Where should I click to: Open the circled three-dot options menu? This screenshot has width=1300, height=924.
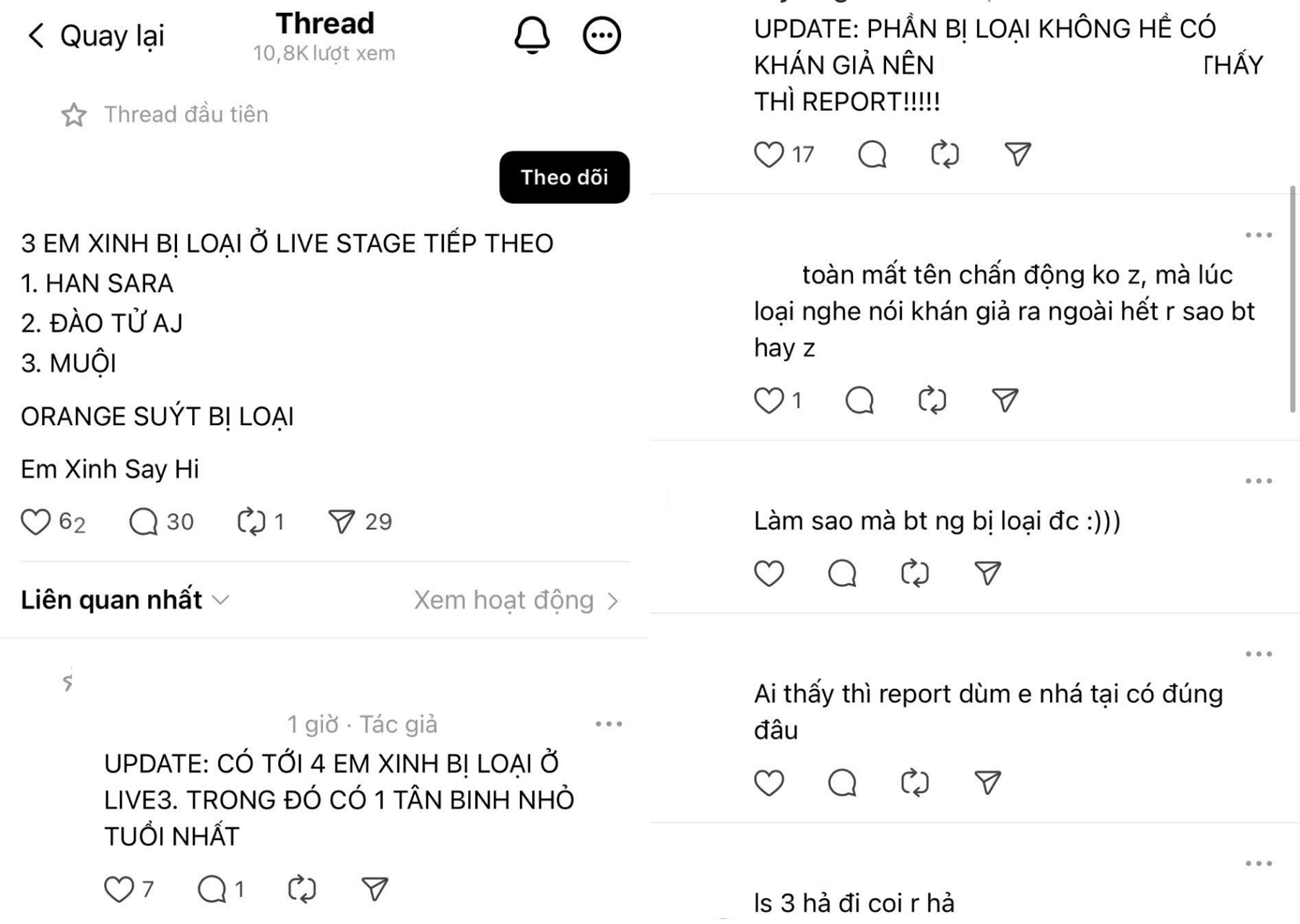pos(601,35)
